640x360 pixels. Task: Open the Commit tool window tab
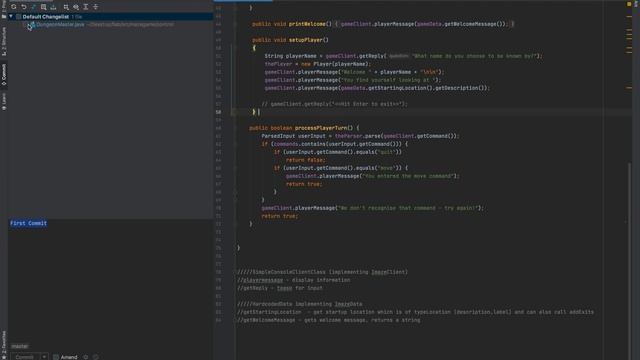(4, 75)
